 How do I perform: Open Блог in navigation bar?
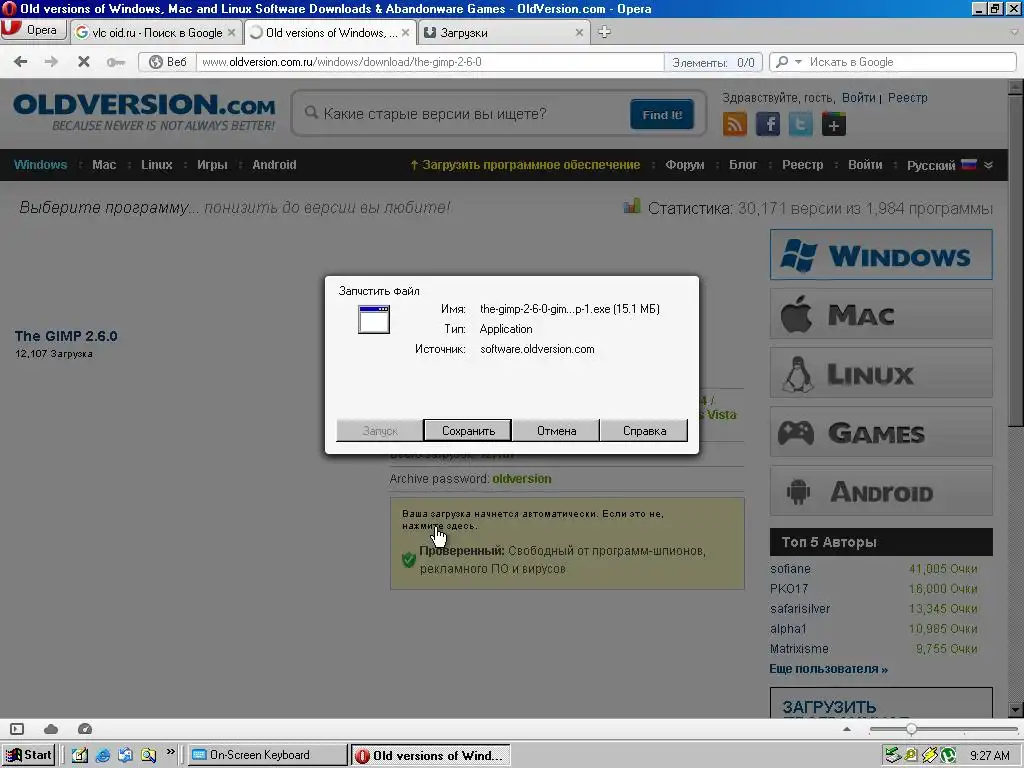coord(743,165)
